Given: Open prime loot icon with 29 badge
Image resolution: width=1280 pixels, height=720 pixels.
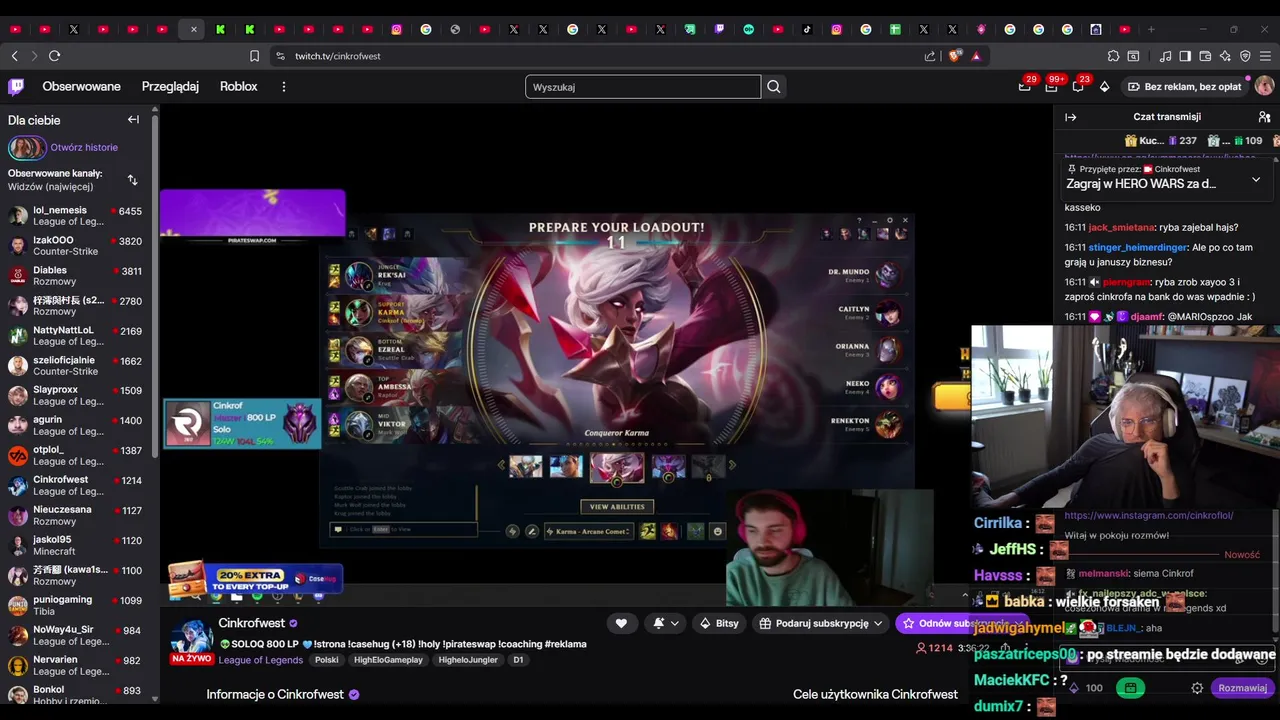Looking at the screenshot, I should coord(1025,87).
